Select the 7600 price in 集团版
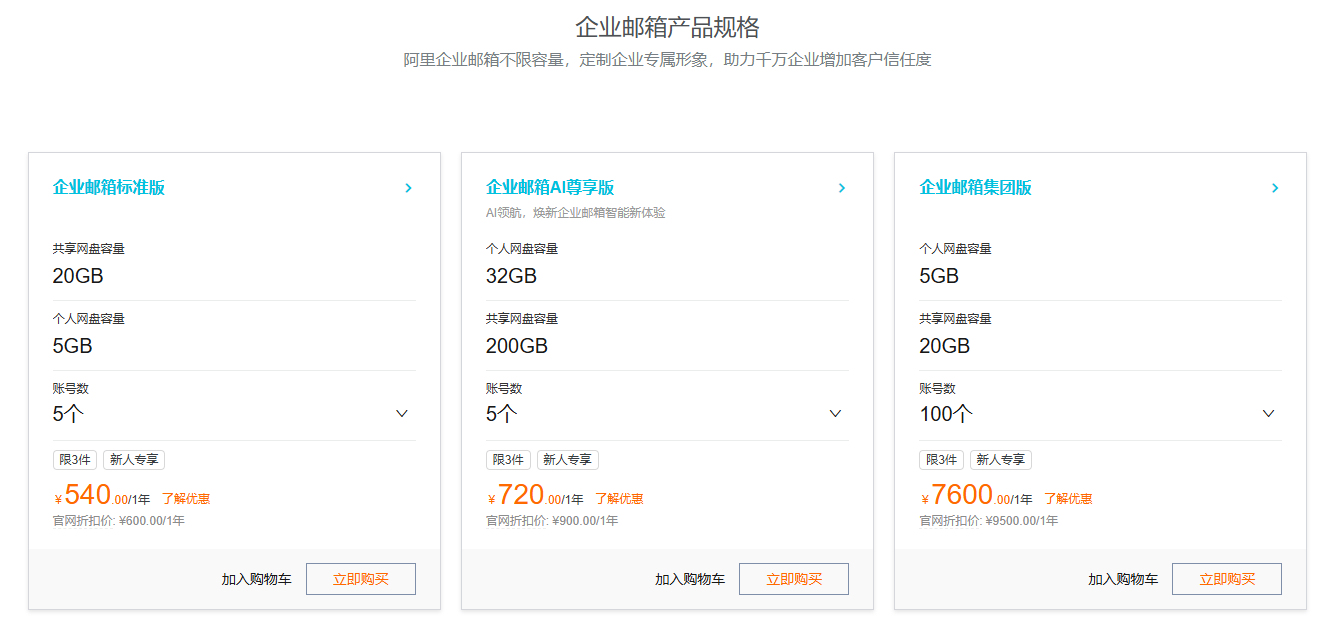This screenshot has width=1333, height=629. coord(961,494)
